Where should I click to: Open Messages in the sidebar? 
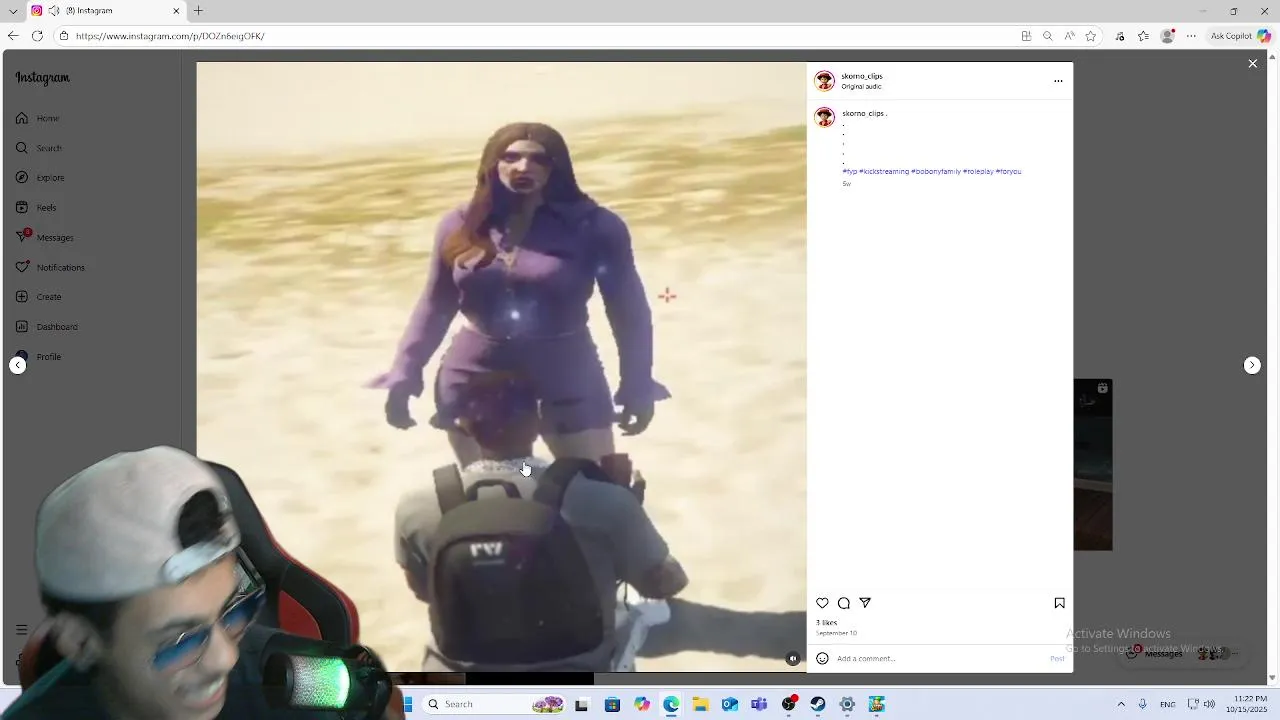pos(45,237)
